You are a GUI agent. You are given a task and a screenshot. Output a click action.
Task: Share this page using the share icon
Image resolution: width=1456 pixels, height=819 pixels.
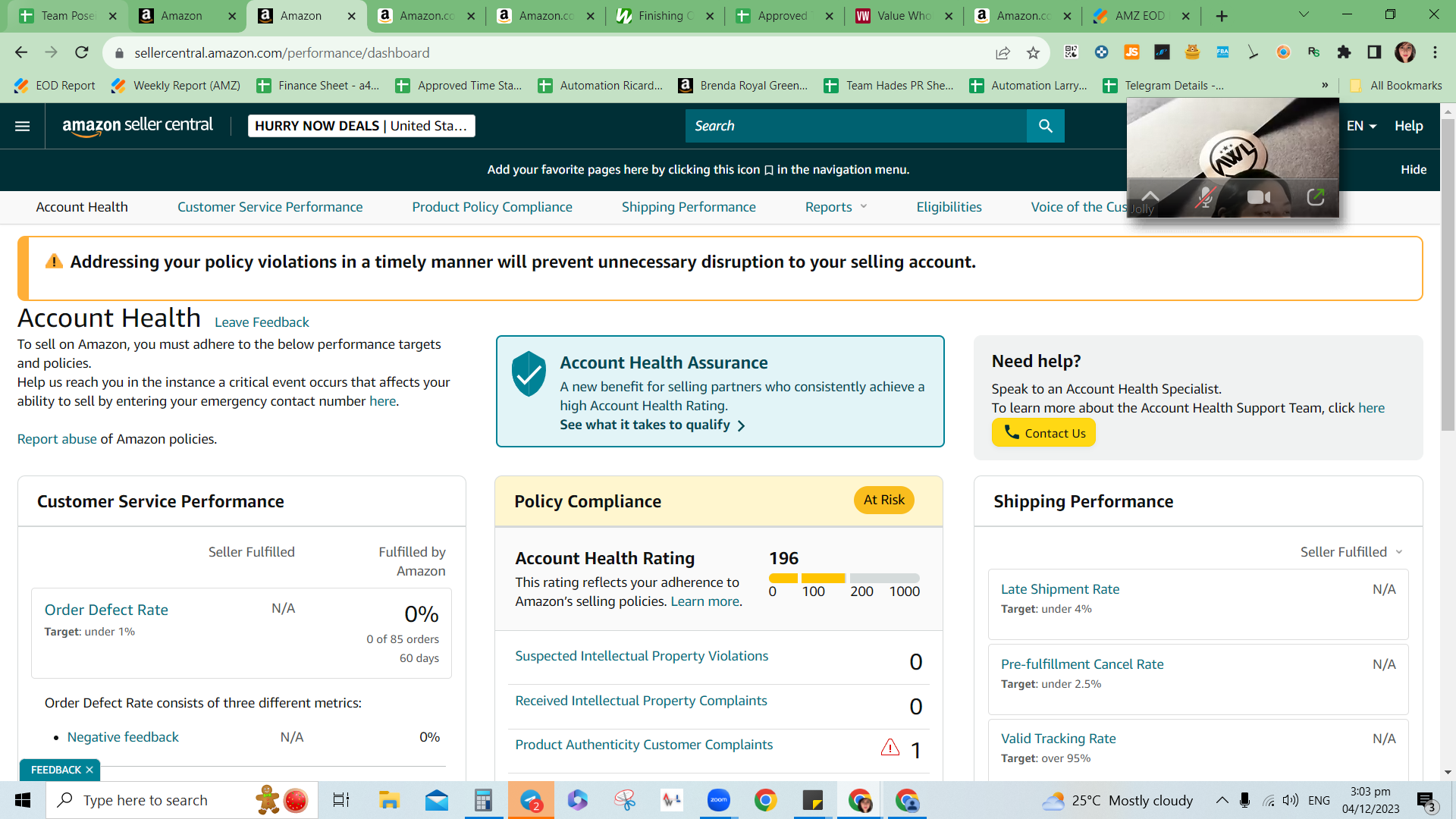coord(1003,52)
